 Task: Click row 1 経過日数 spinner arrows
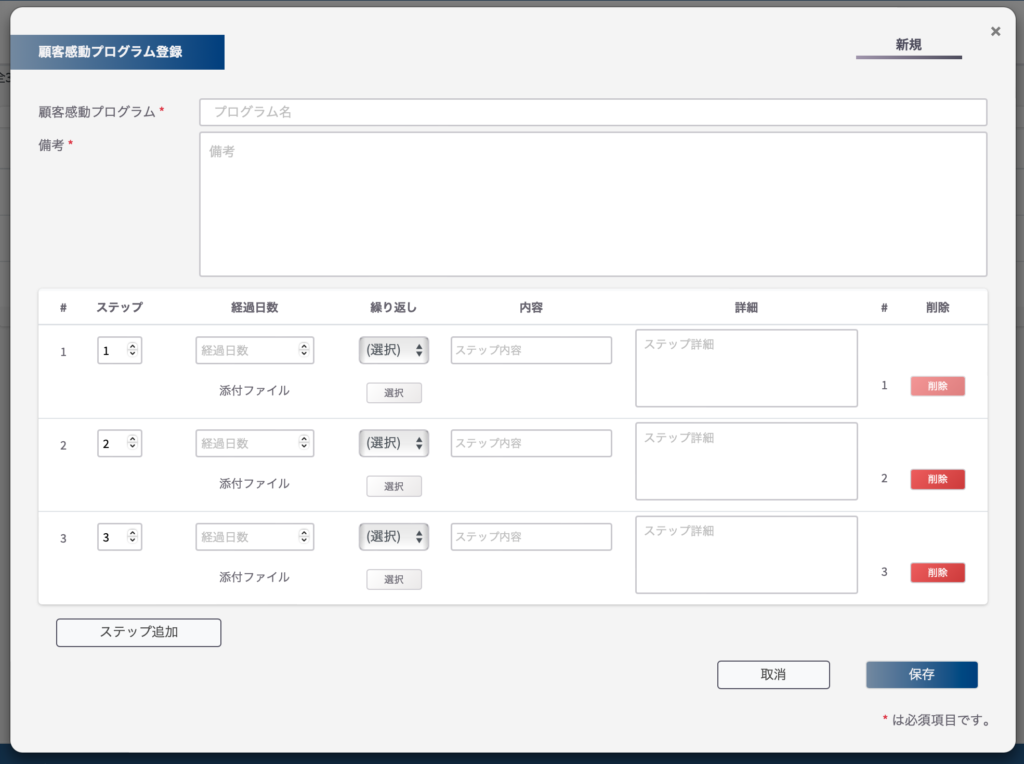click(304, 350)
